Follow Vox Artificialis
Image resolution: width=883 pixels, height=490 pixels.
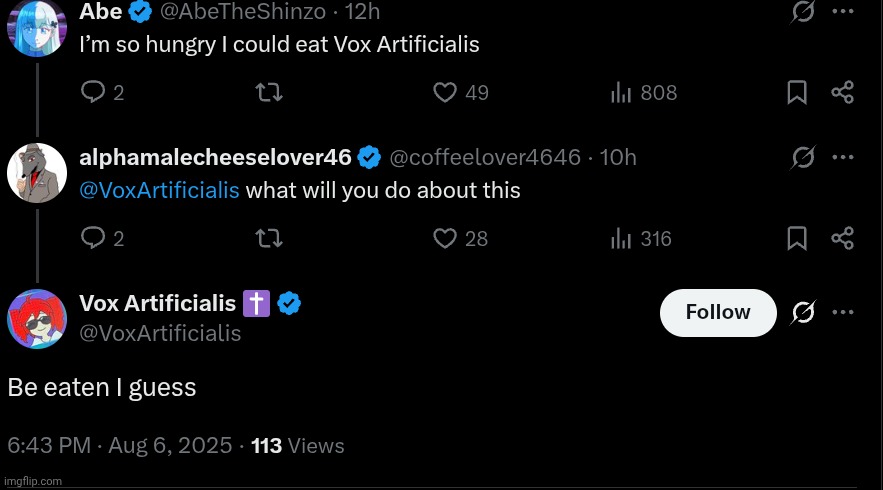(718, 312)
